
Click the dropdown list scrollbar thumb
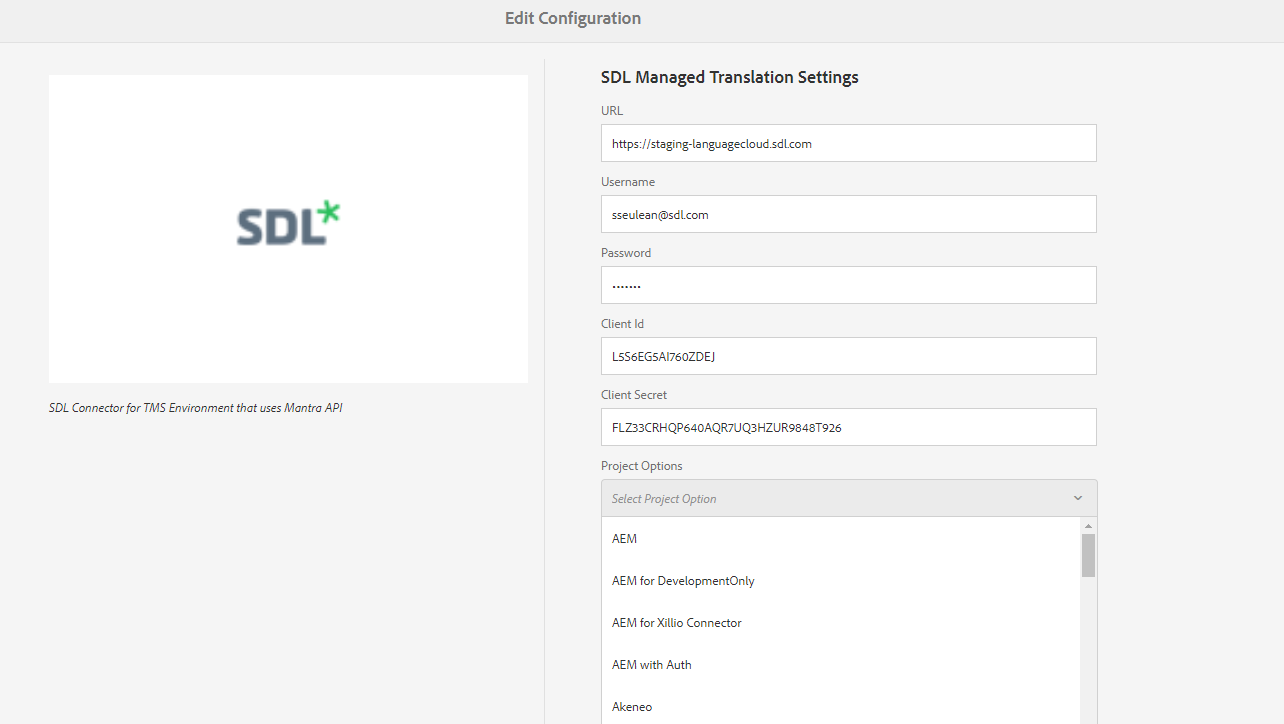coord(1088,555)
